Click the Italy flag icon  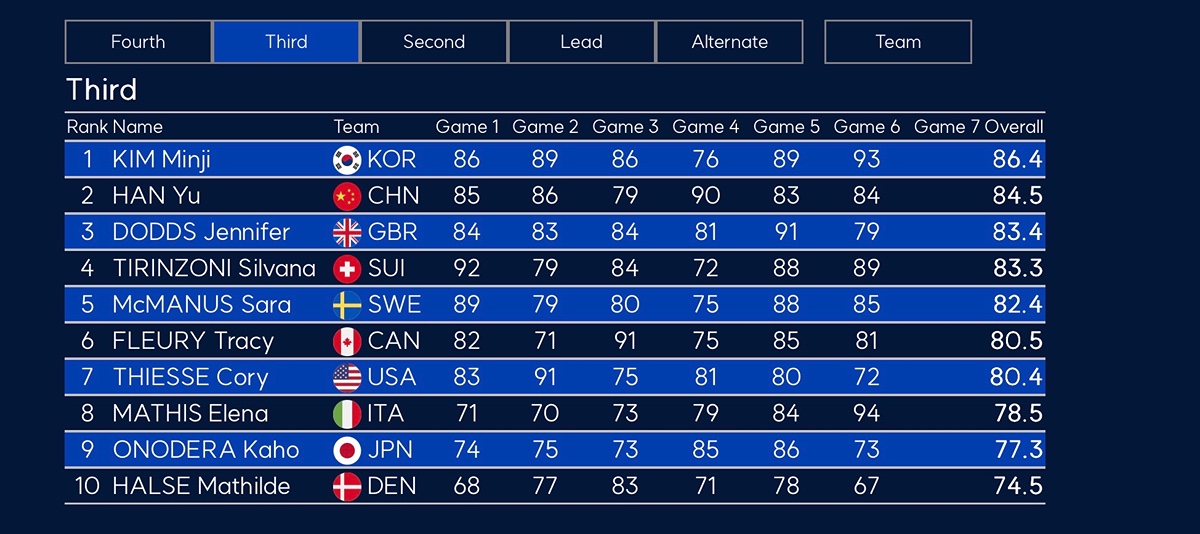click(x=347, y=414)
